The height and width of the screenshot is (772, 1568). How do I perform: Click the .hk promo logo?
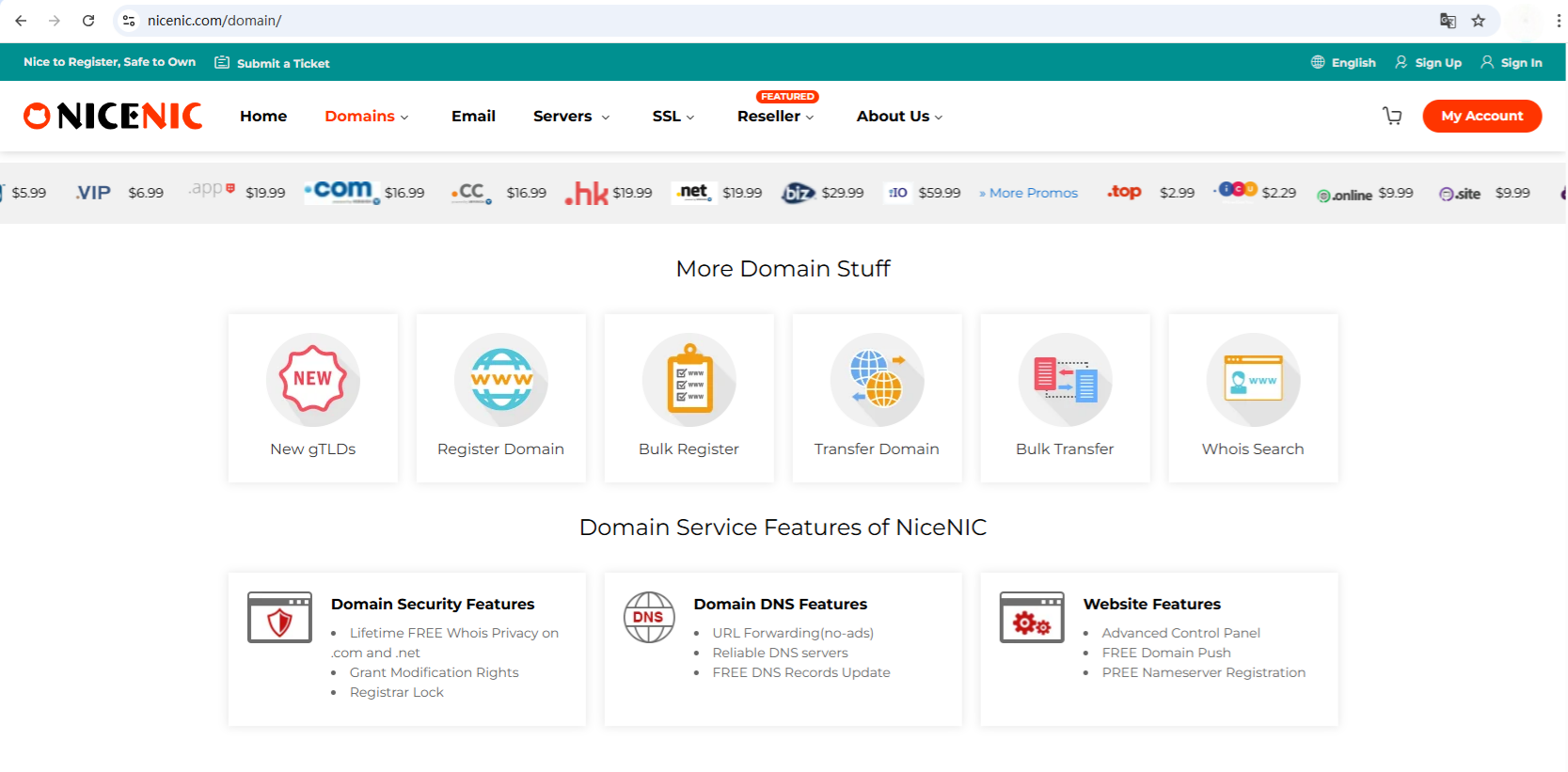(586, 193)
